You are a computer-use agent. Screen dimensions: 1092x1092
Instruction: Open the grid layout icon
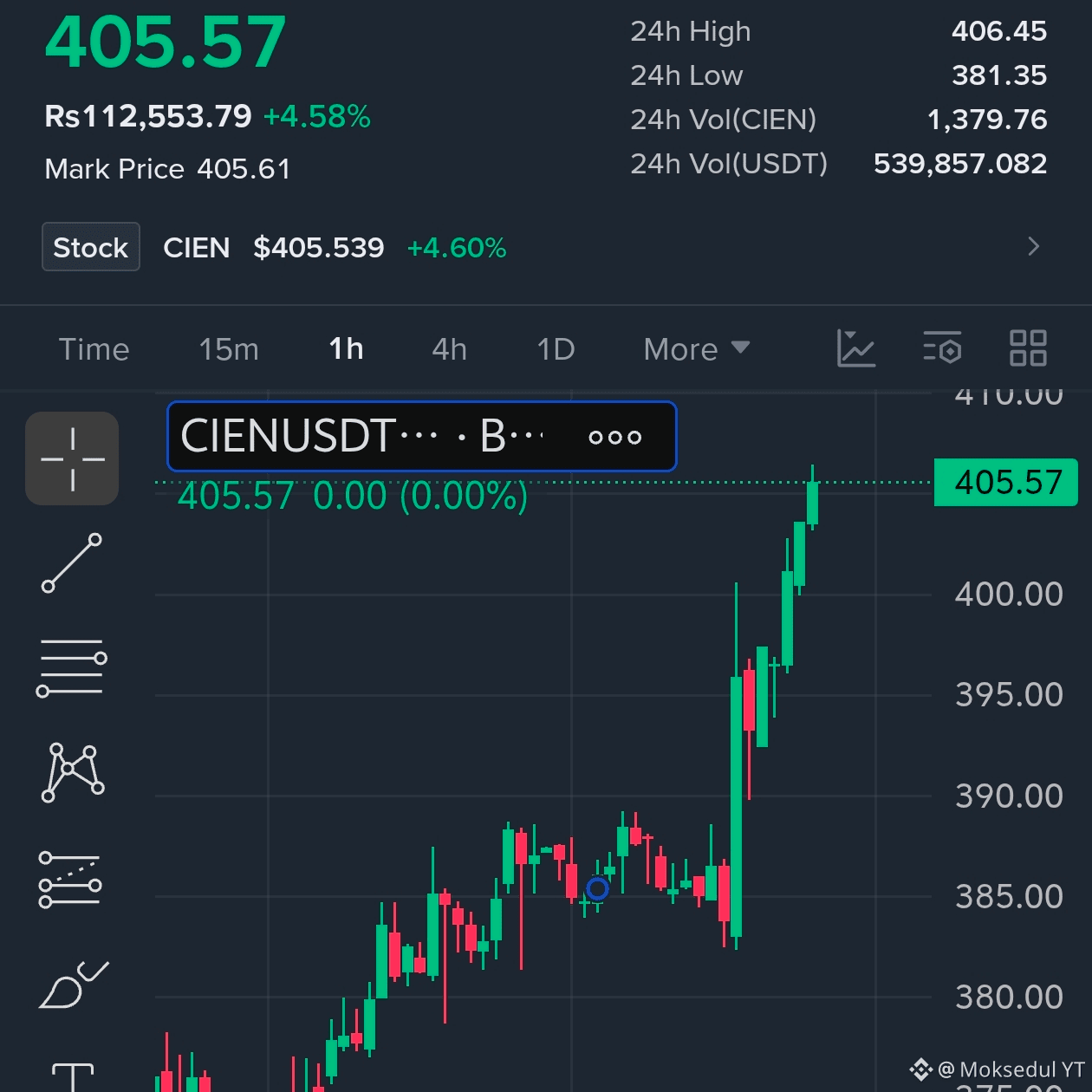1028,348
